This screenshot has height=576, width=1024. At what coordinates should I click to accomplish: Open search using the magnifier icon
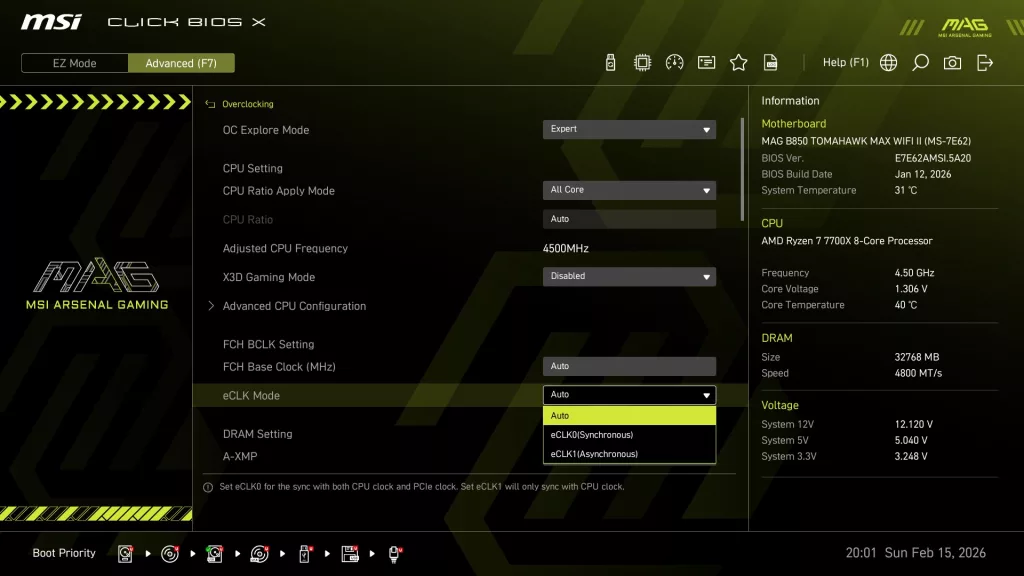pos(920,62)
